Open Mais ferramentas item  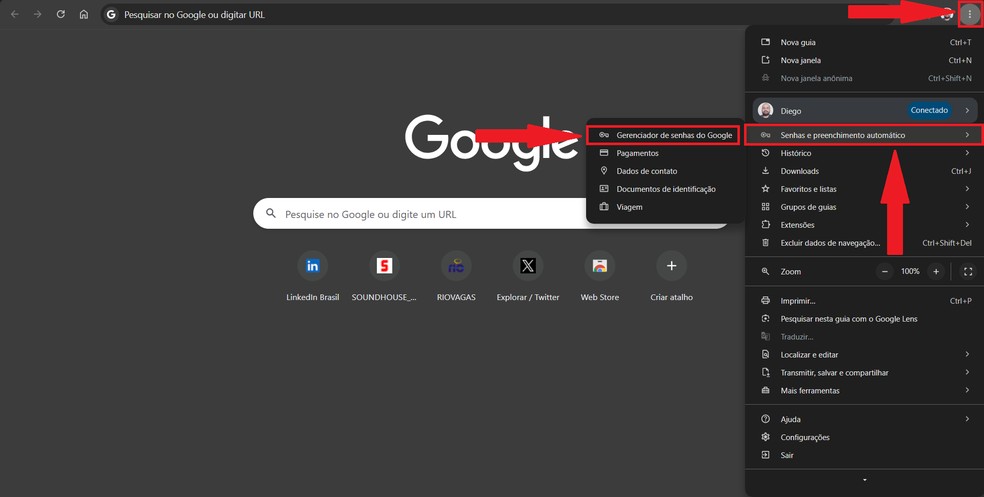(x=865, y=390)
